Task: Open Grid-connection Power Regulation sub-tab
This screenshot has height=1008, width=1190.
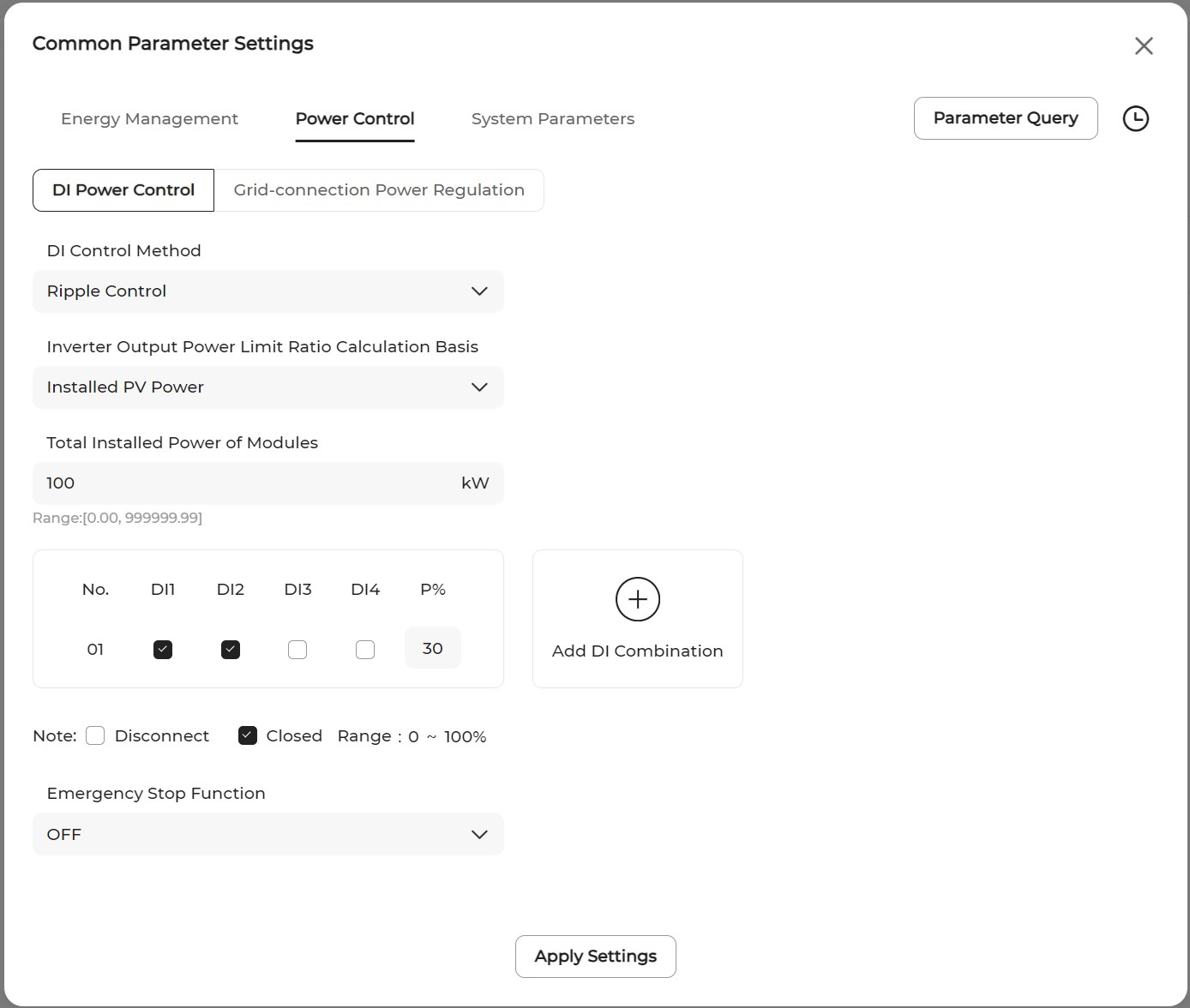Action: pyautogui.click(x=378, y=190)
